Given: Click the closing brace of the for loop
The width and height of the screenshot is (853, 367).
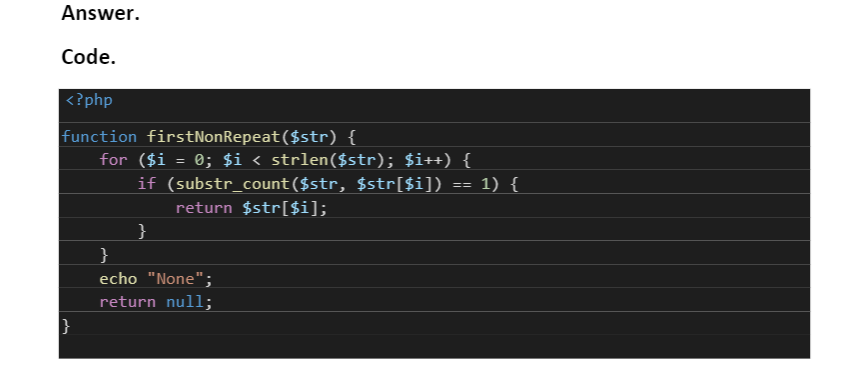Looking at the screenshot, I should (x=104, y=255).
